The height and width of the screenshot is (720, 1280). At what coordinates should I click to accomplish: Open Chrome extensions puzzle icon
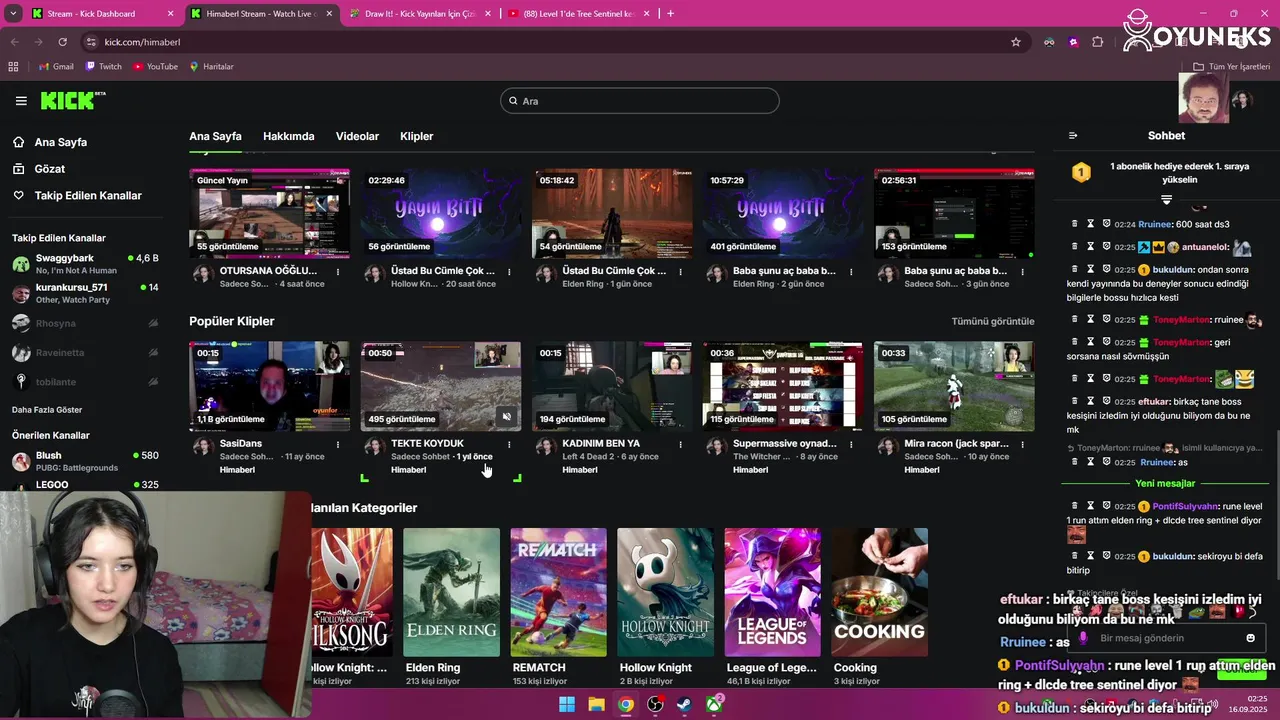(x=1097, y=42)
